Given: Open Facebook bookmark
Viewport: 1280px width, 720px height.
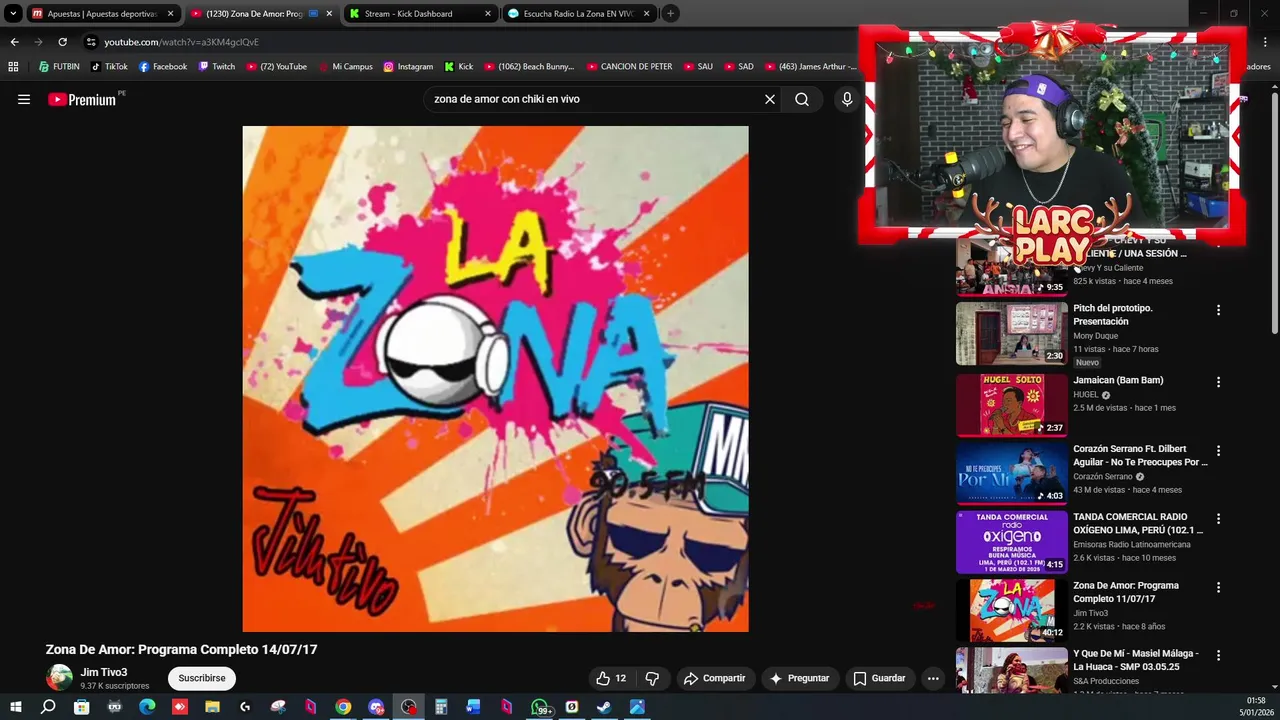Looking at the screenshot, I should tap(163, 67).
